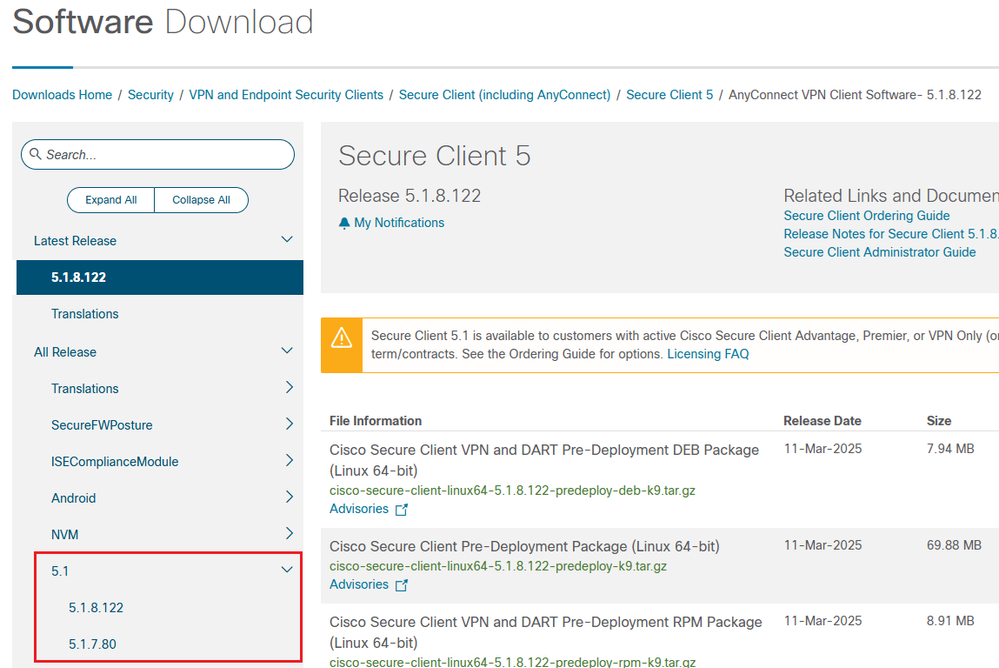The height and width of the screenshot is (668, 999).
Task: Click the My Notifications bell icon
Action: coord(344,223)
